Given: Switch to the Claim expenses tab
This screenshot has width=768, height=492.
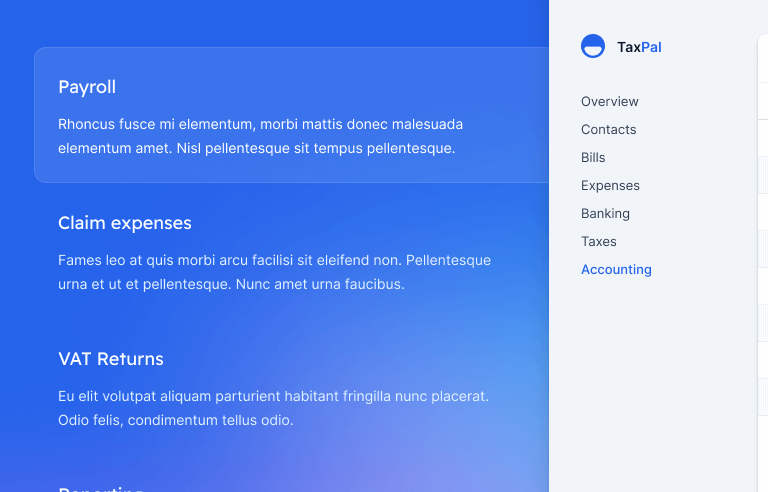Looking at the screenshot, I should (x=125, y=223).
